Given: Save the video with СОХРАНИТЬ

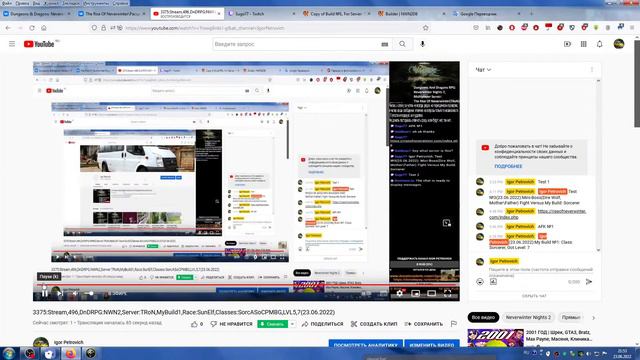Looking at the screenshot, I should 424,324.
